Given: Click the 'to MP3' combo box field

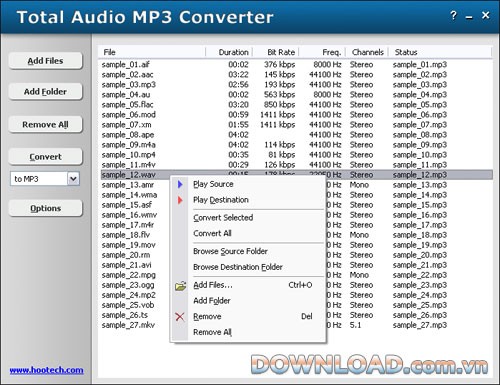Looking at the screenshot, I should tap(45, 179).
